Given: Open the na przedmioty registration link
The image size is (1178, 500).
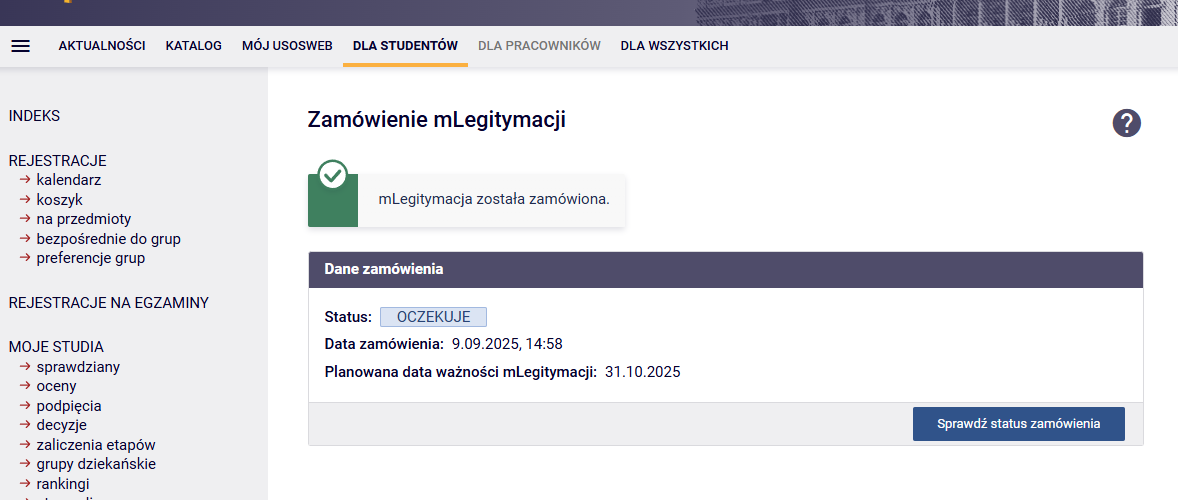Looking at the screenshot, I should pos(83,219).
